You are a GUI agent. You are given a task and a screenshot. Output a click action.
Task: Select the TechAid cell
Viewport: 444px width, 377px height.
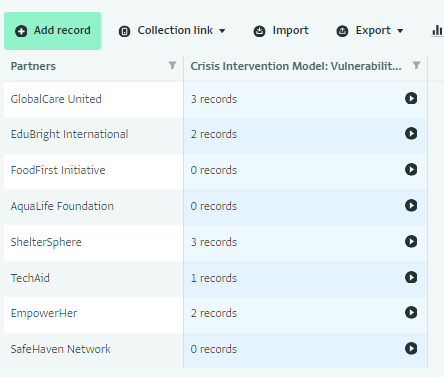click(94, 279)
